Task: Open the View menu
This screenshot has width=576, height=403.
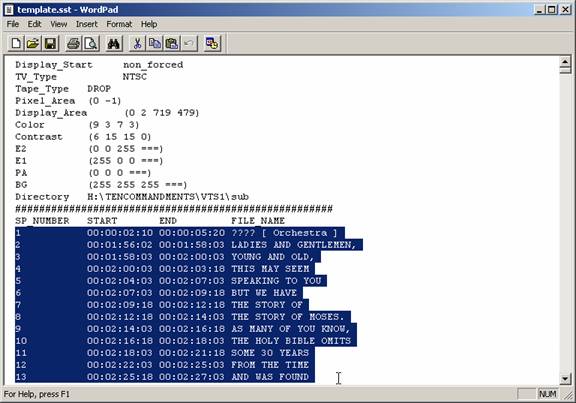Action: point(58,24)
